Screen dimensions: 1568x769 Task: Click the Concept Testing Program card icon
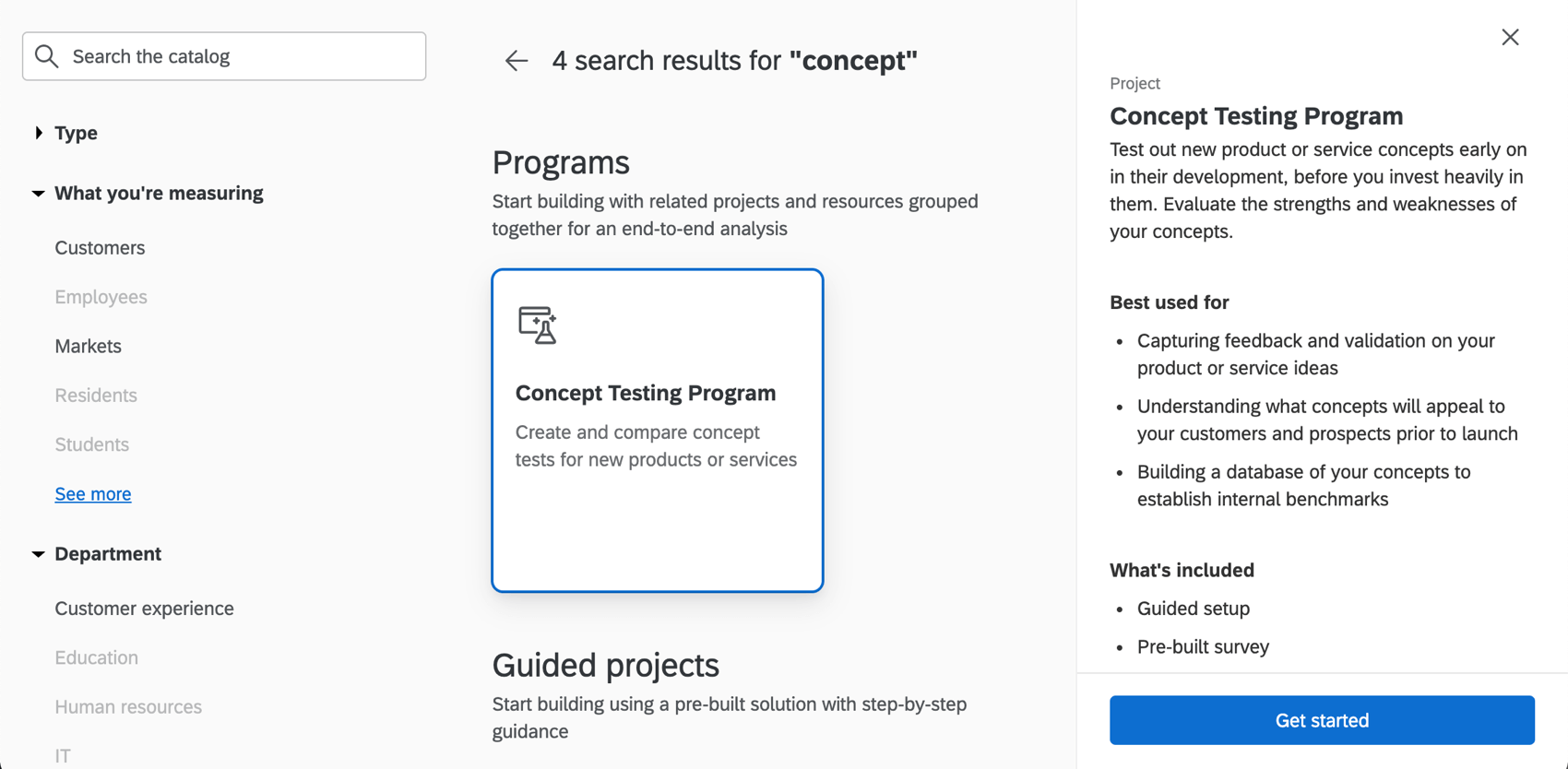(539, 325)
